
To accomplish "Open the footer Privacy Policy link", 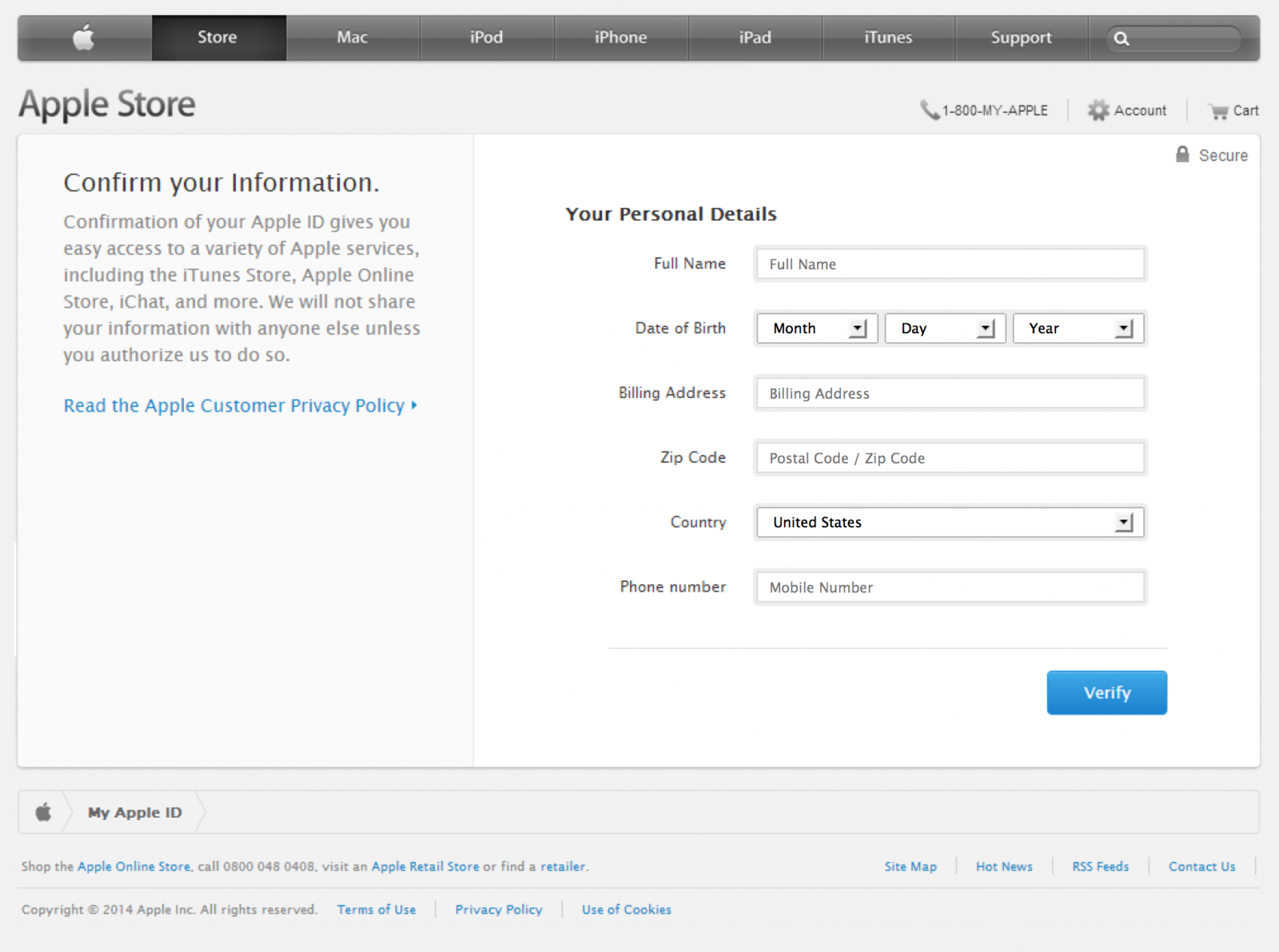I will click(x=499, y=910).
